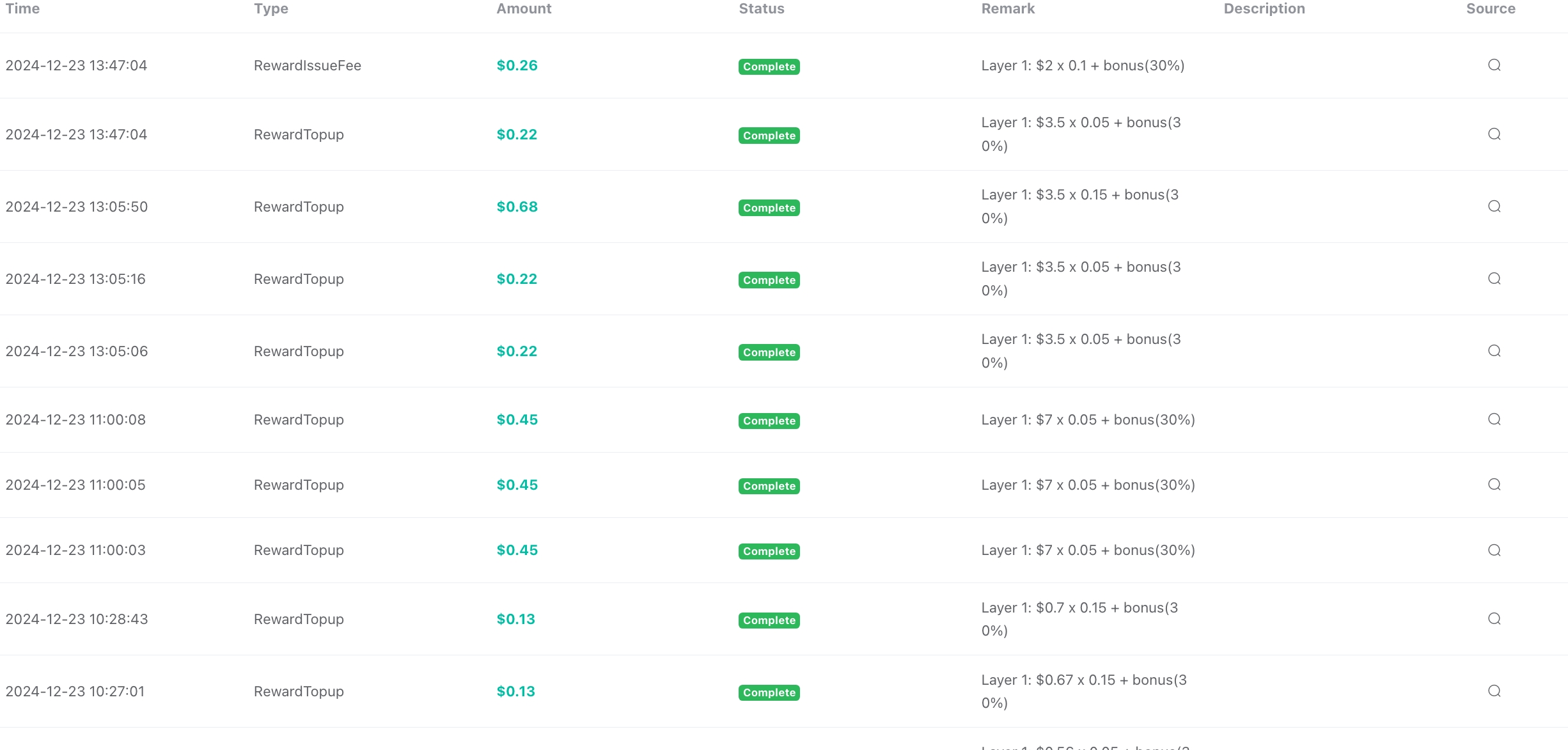Select the RewardIssueFee type cell
The width and height of the screenshot is (1568, 750).
[307, 65]
